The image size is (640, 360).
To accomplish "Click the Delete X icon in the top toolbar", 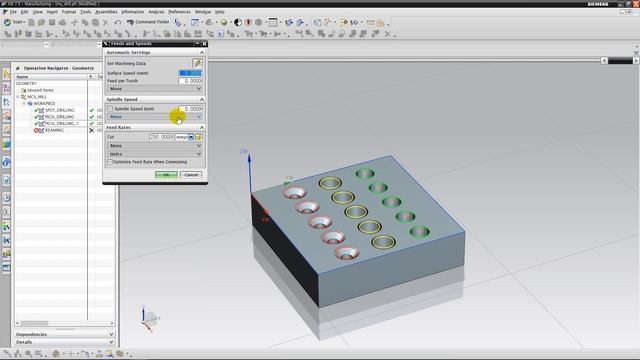I will click(106, 22).
